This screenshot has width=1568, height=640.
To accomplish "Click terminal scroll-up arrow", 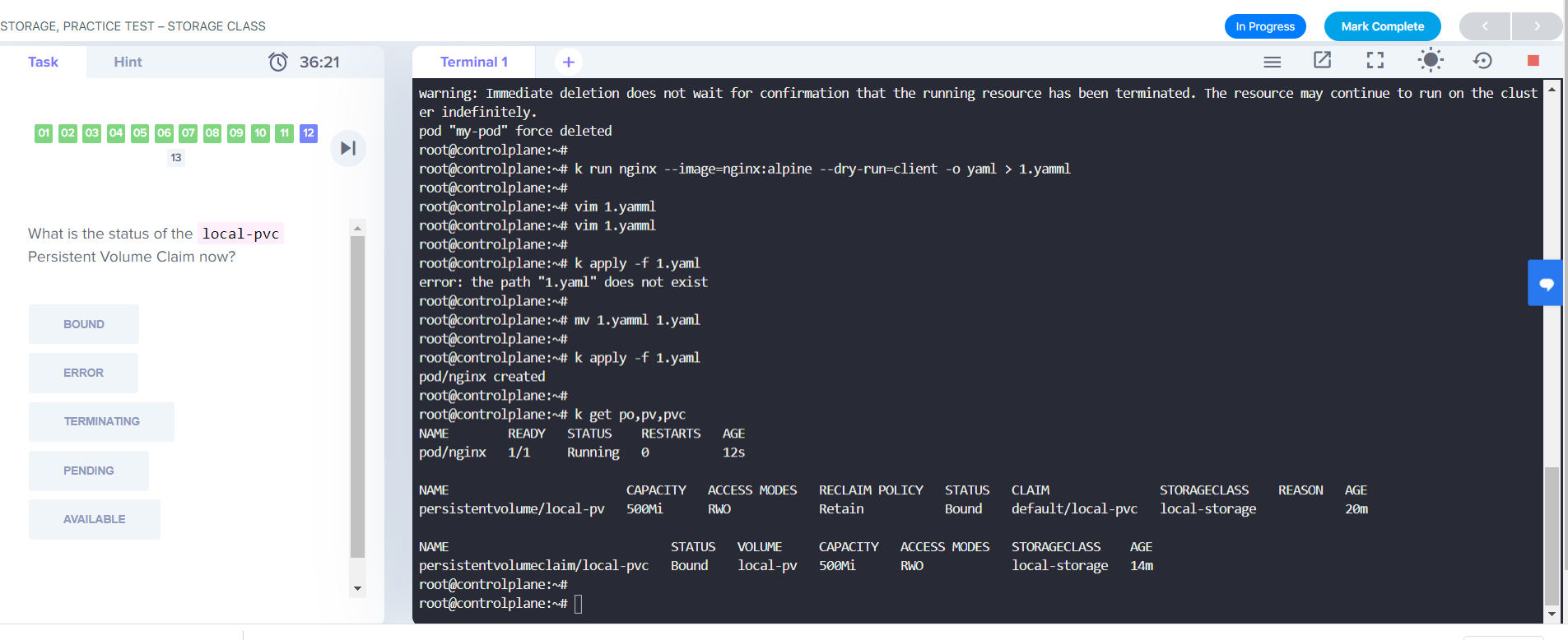I will (1552, 88).
